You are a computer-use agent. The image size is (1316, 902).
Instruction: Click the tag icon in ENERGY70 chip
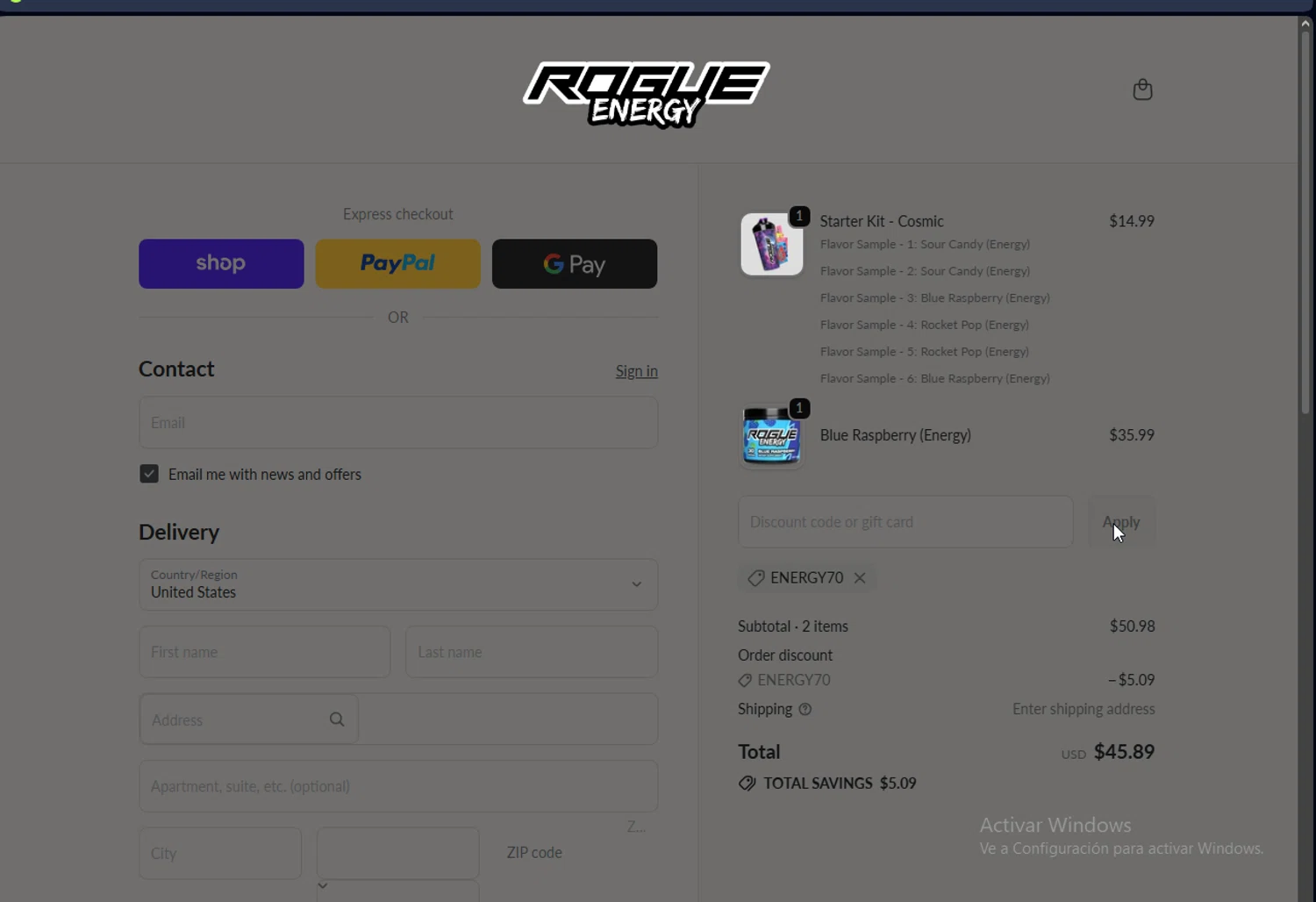coord(755,577)
